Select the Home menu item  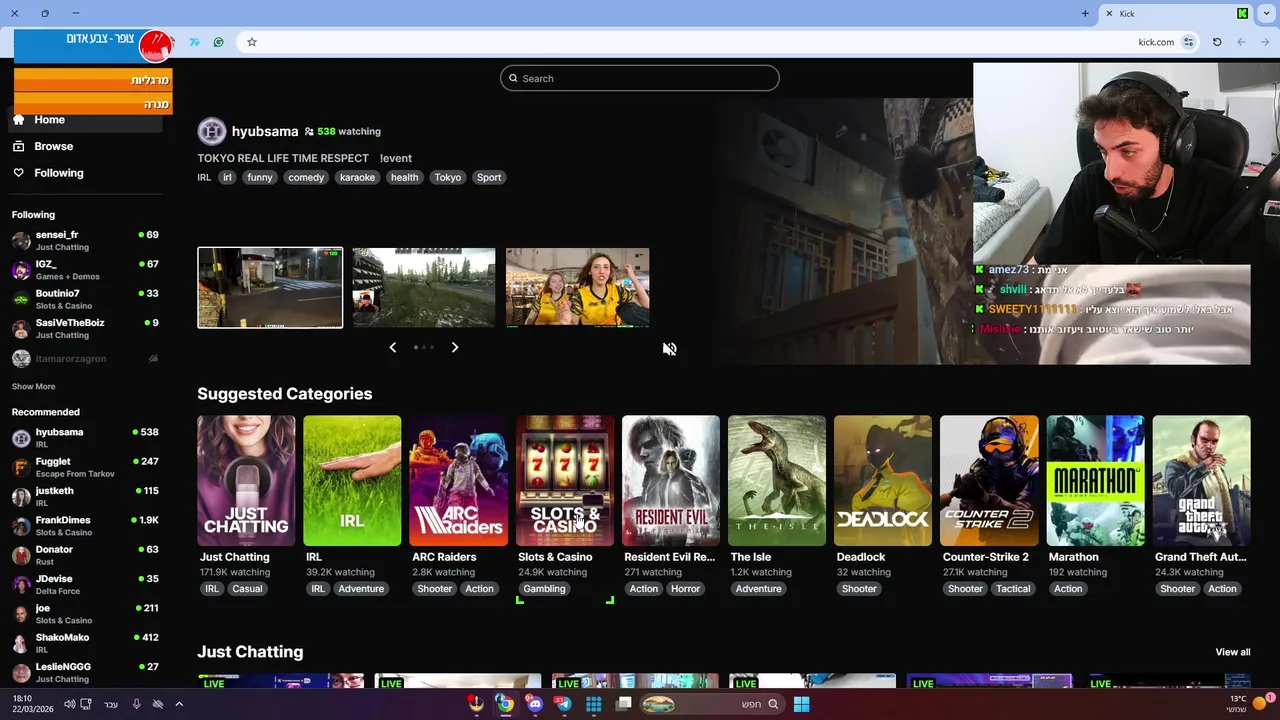86,120
